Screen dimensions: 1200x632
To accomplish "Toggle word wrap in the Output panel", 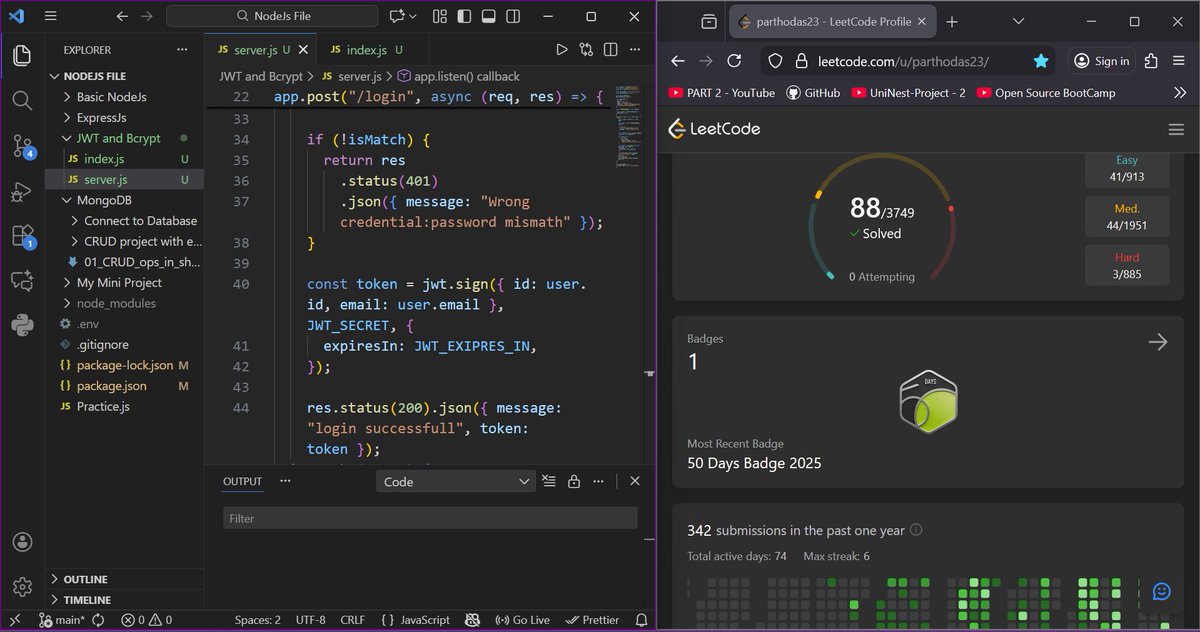I will tap(548, 481).
